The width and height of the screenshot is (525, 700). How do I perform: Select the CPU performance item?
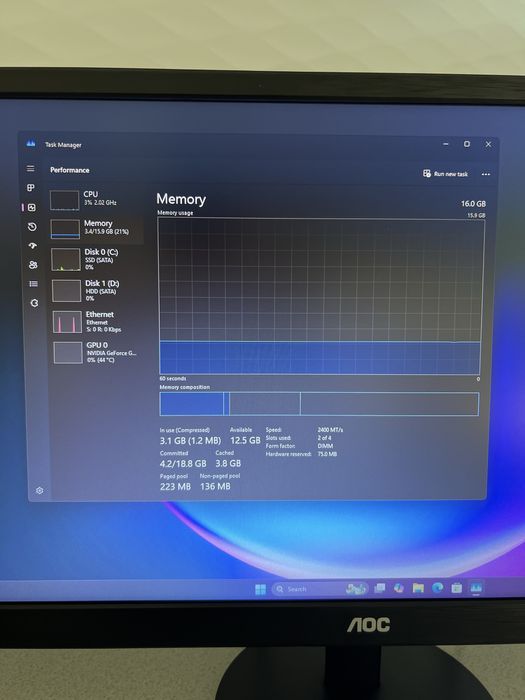coord(96,200)
